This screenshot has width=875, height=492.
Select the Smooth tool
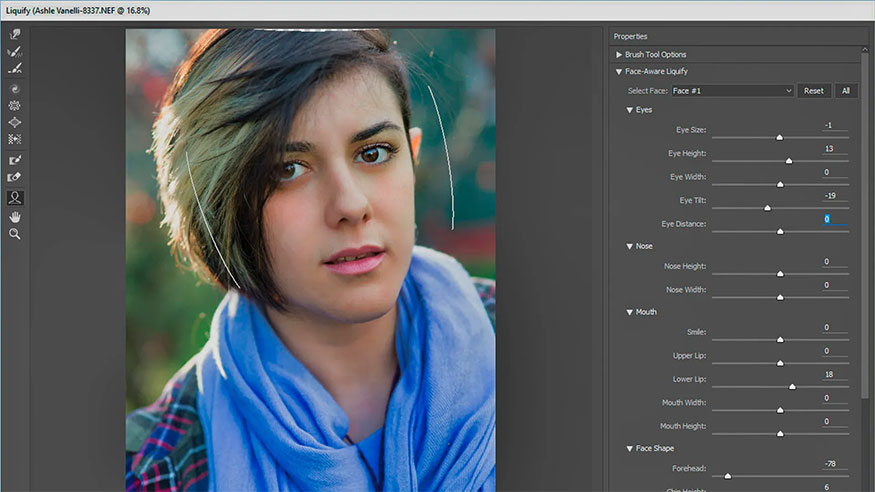pyautogui.click(x=15, y=68)
